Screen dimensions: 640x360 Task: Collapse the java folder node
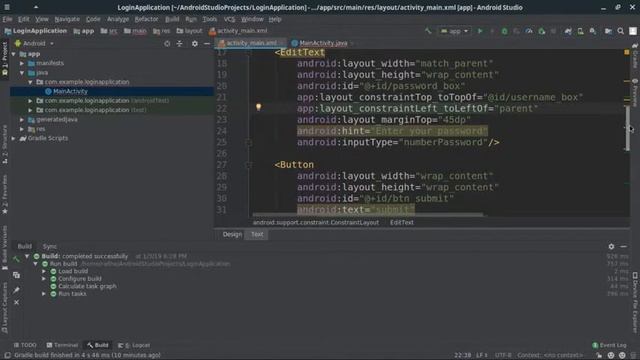(x=22, y=73)
